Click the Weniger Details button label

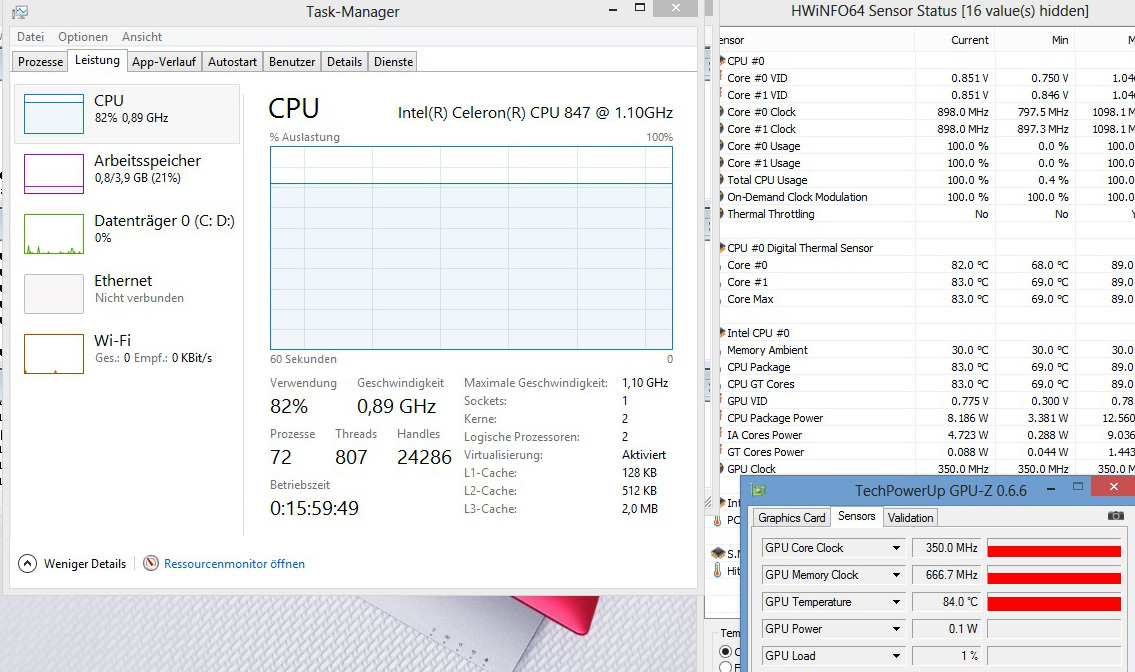pos(85,563)
